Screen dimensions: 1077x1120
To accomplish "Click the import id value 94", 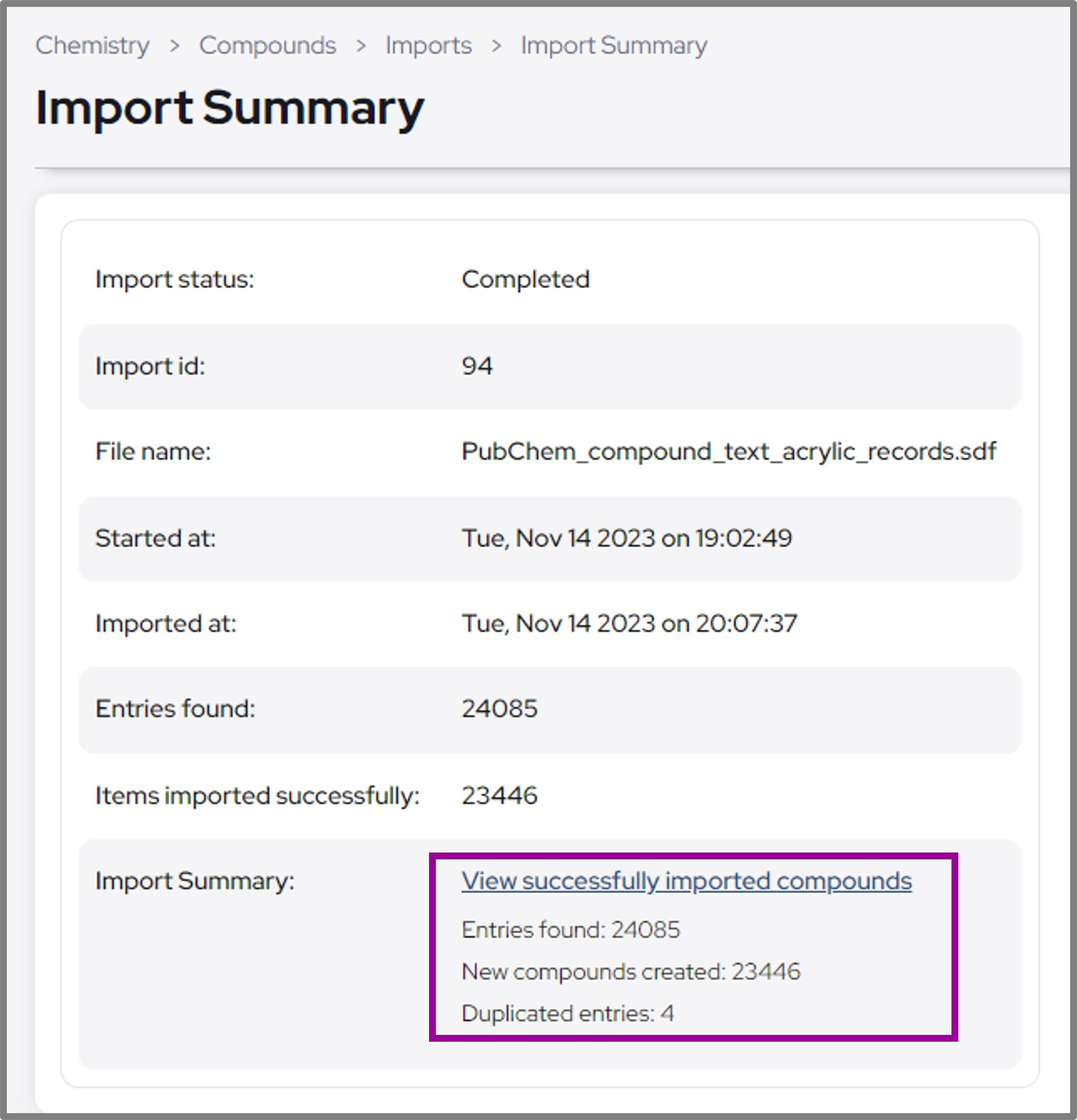I will click(x=477, y=366).
